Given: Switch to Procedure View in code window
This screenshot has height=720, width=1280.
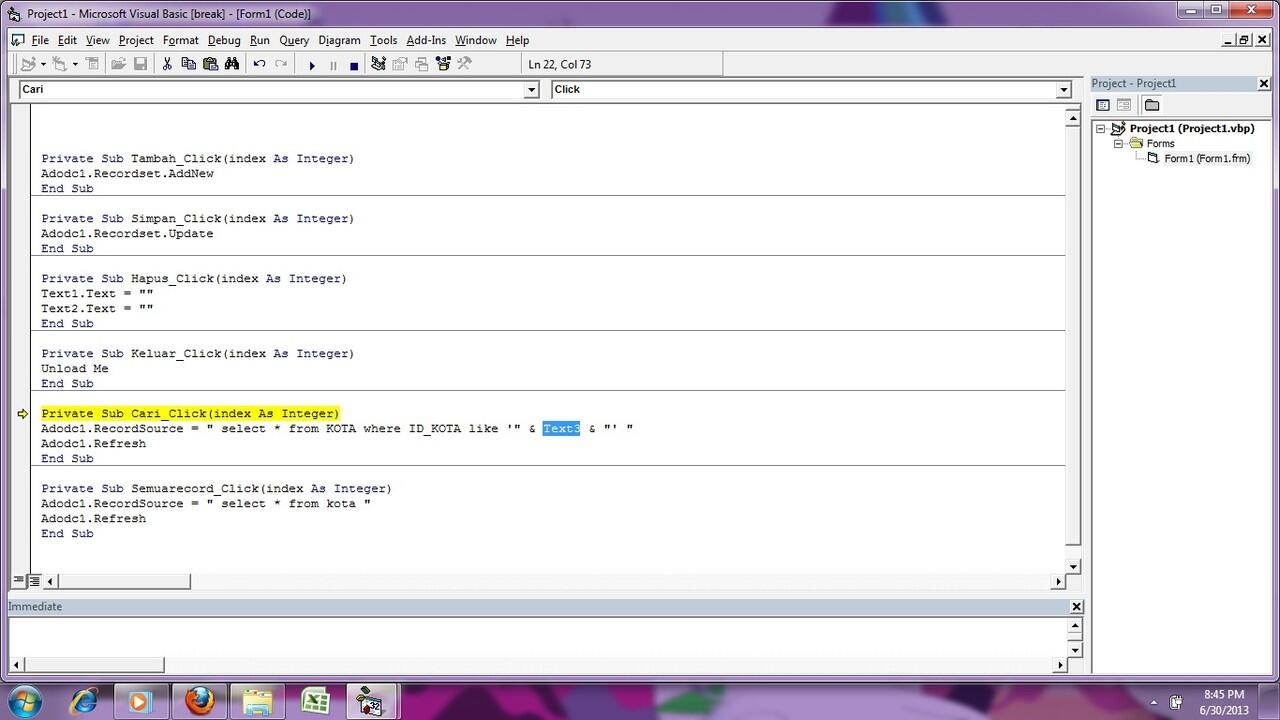Looking at the screenshot, I should [18, 581].
